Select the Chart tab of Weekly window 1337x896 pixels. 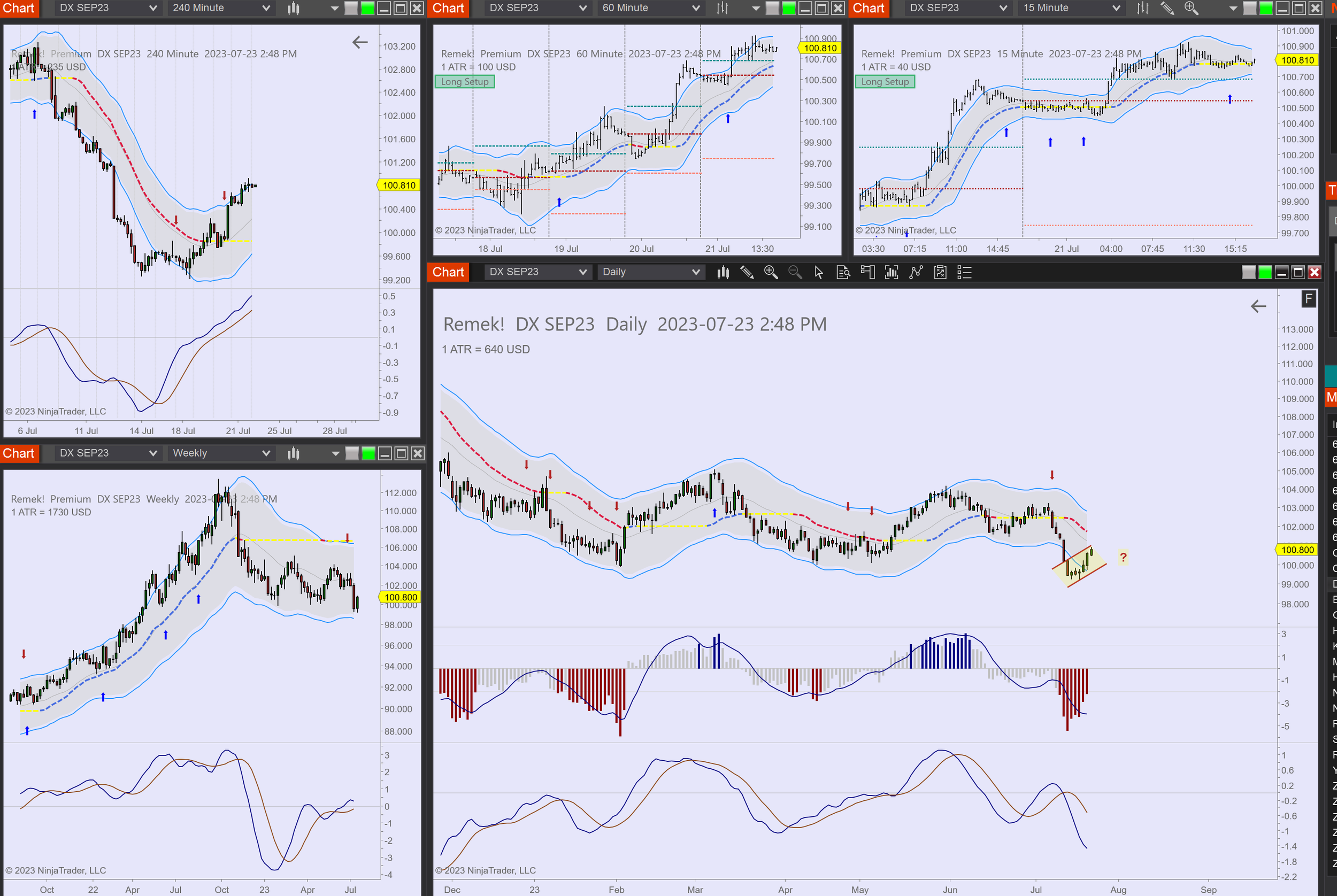tap(19, 454)
